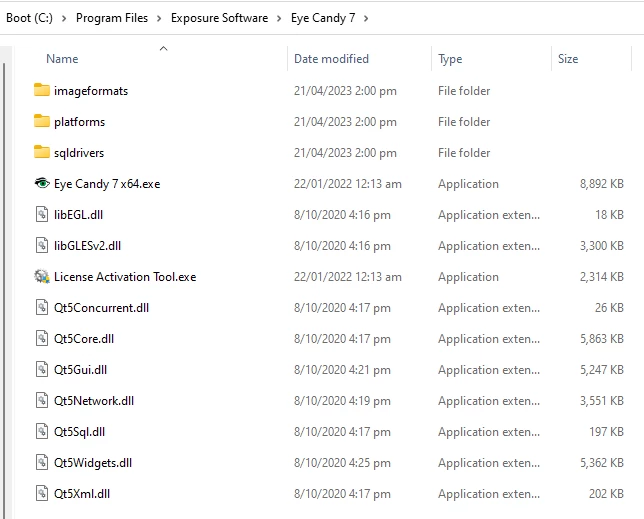The image size is (644, 519).
Task: Click the 8/10/2020 4:19 pm date
Action: pos(342,400)
